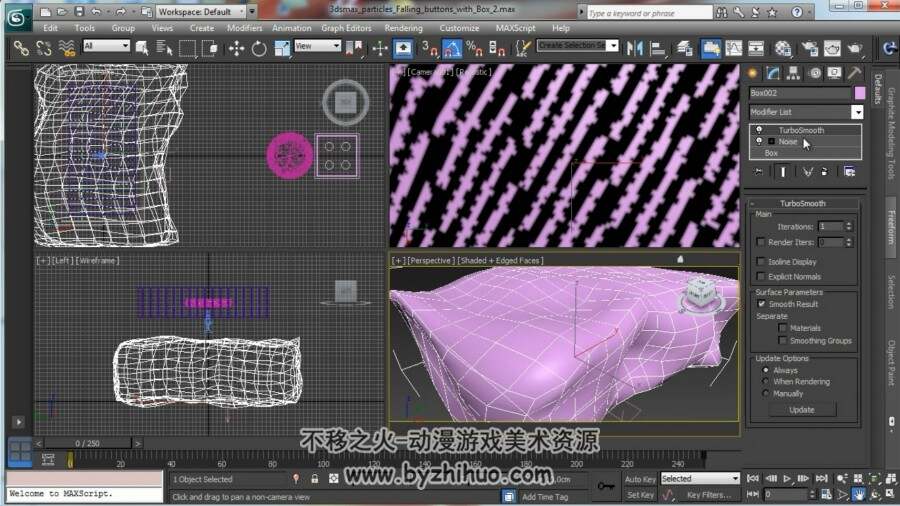The width and height of the screenshot is (900, 506).
Task: Open the Selected key mode dropdown
Action: coord(700,478)
